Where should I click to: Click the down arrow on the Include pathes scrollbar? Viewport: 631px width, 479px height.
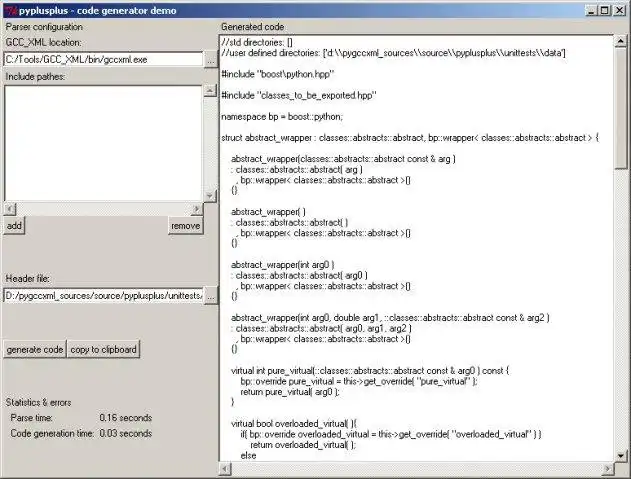tap(210, 196)
